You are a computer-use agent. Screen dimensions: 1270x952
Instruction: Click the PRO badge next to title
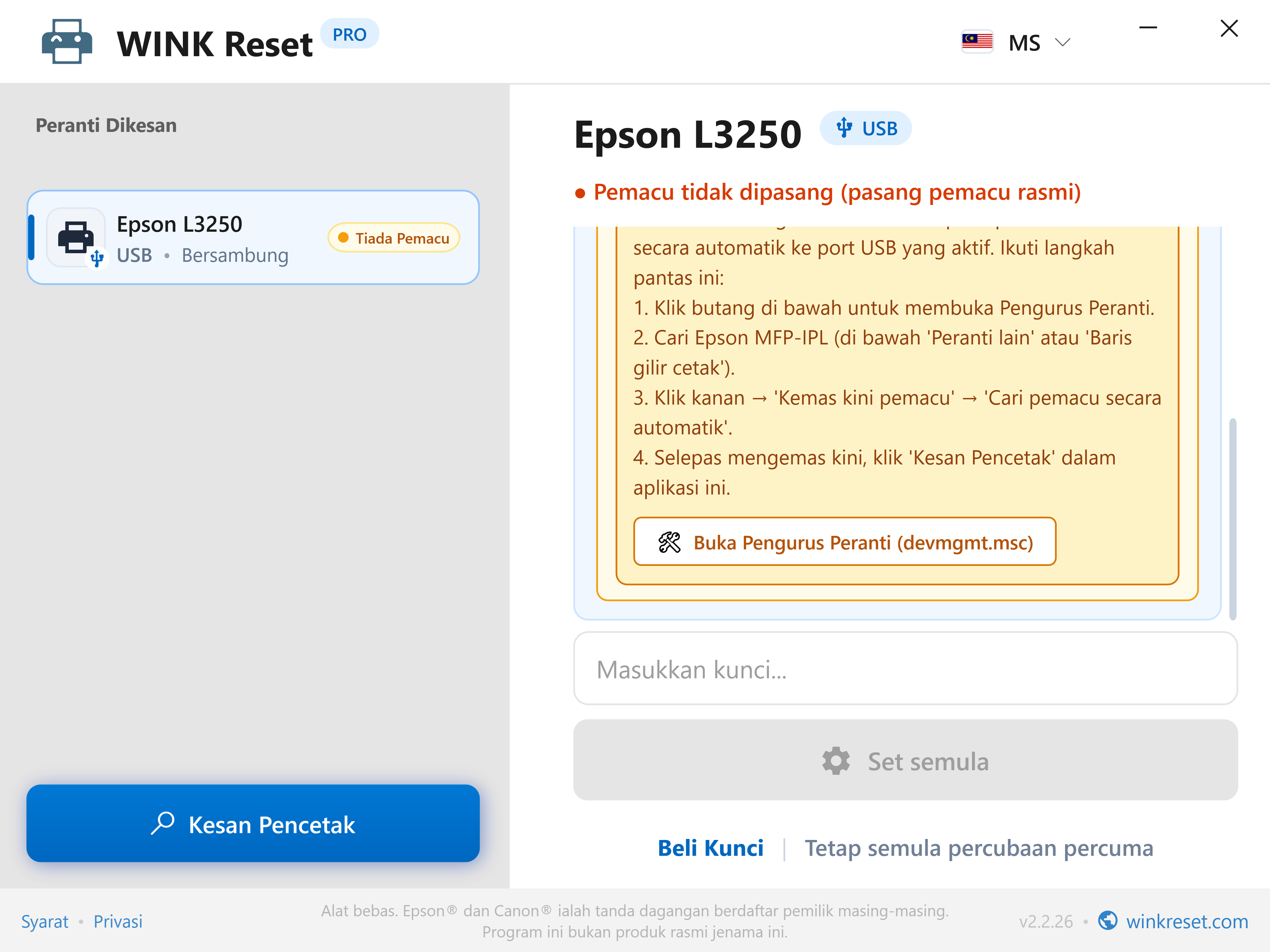tap(349, 34)
